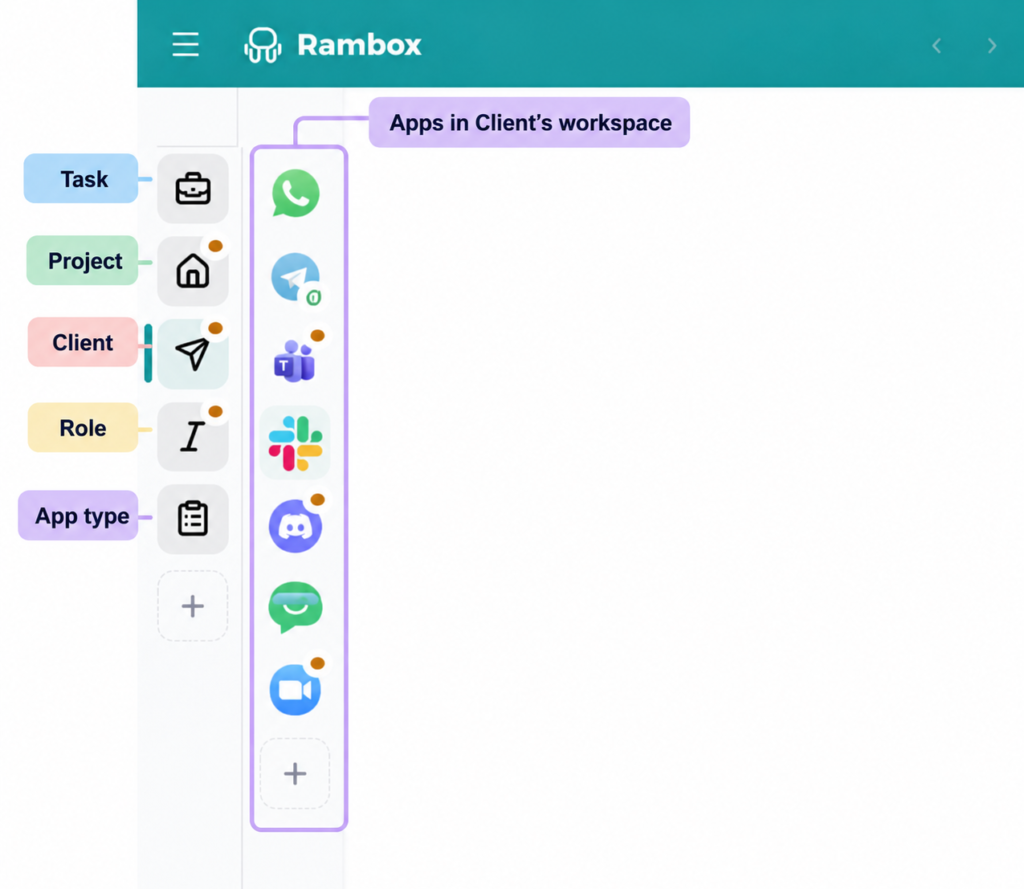The width and height of the screenshot is (1024, 889).
Task: Open WhatsApp app
Action: [x=295, y=193]
